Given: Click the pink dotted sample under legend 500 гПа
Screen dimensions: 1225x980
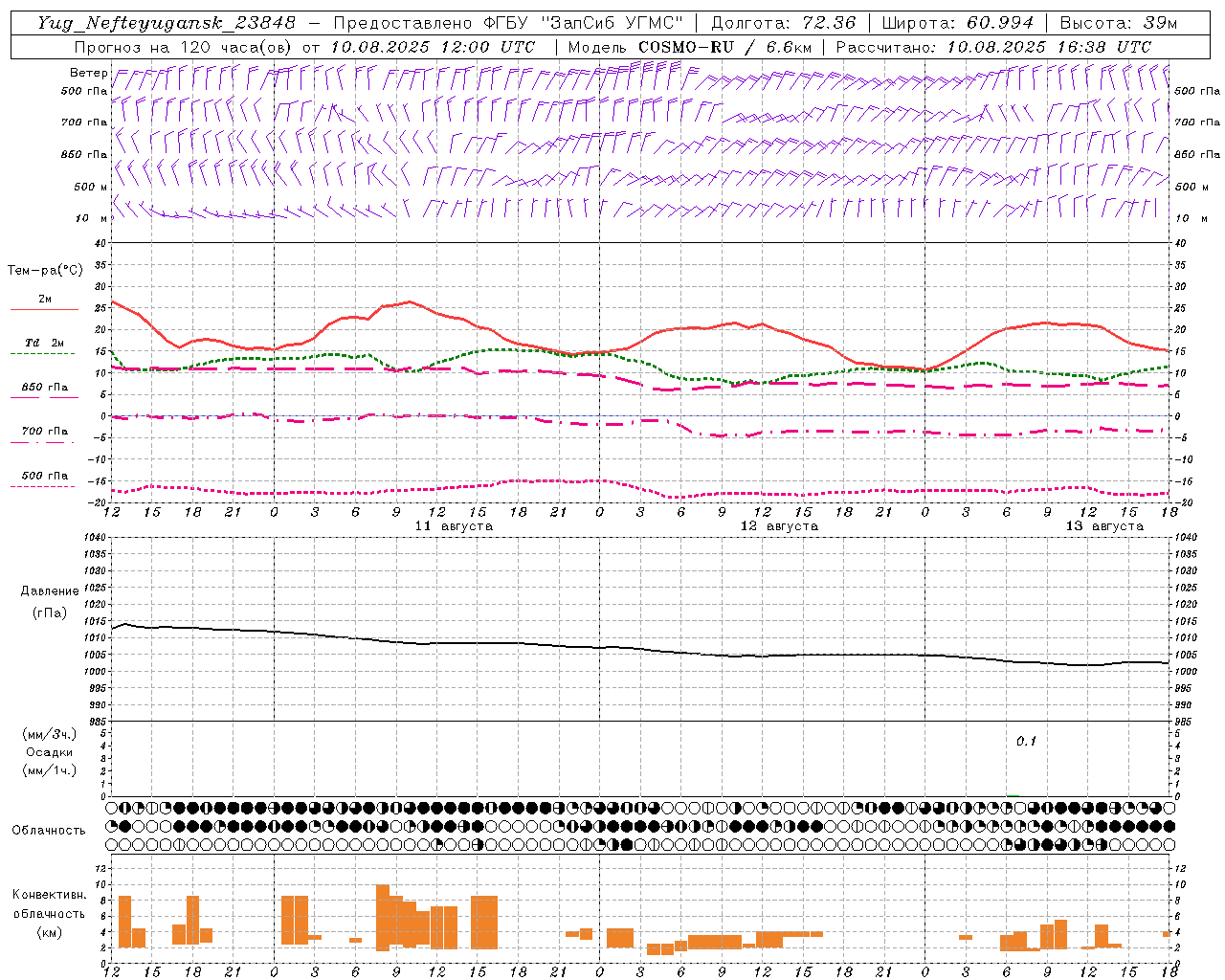Looking at the screenshot, I should (44, 486).
